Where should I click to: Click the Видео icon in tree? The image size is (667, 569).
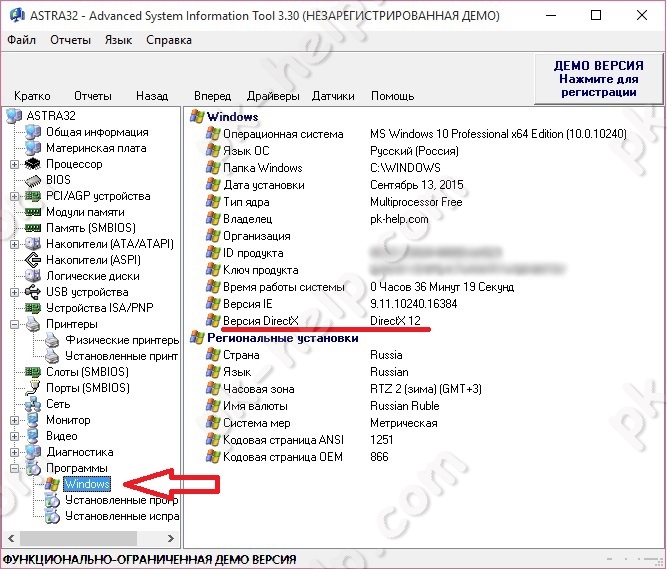tap(33, 436)
